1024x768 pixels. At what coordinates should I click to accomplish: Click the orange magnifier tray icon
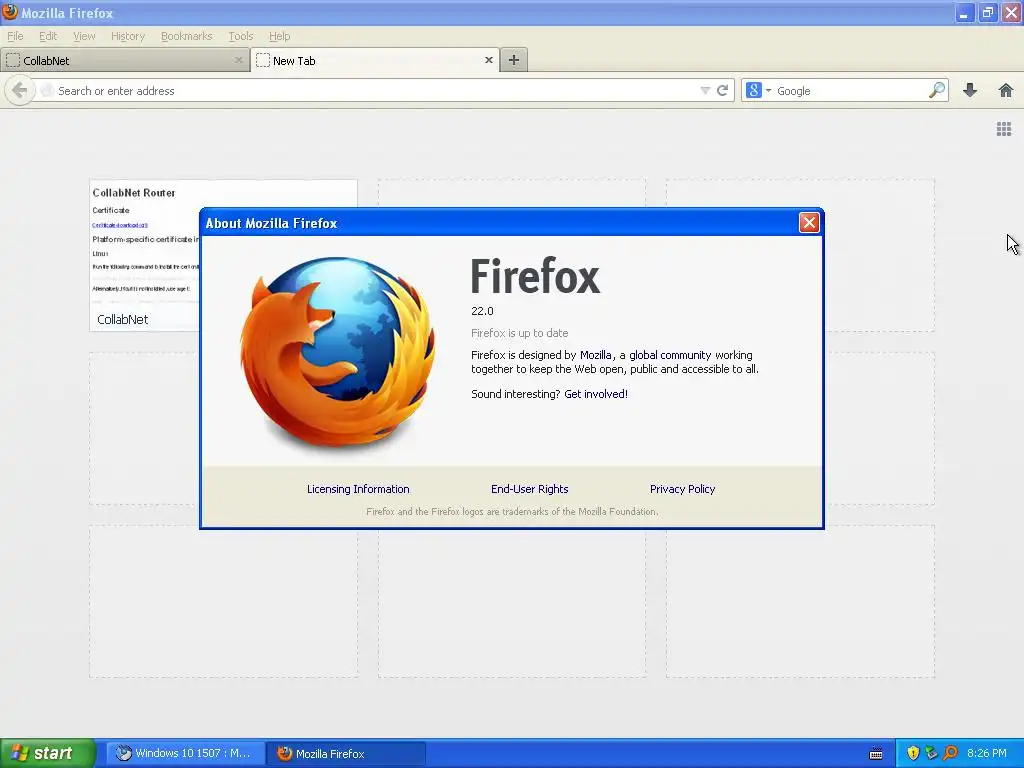click(x=950, y=753)
